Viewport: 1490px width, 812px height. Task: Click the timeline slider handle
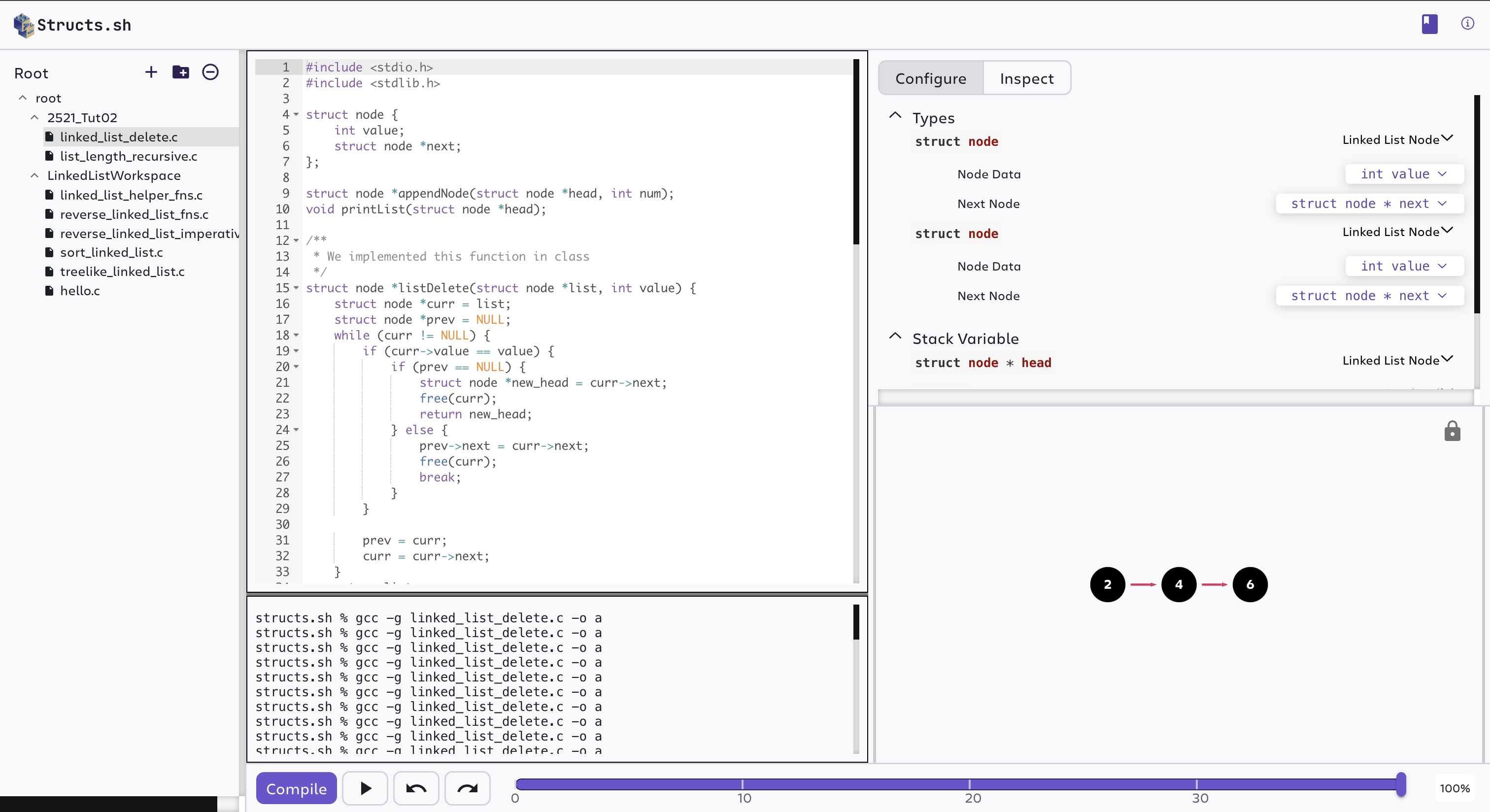click(1401, 784)
